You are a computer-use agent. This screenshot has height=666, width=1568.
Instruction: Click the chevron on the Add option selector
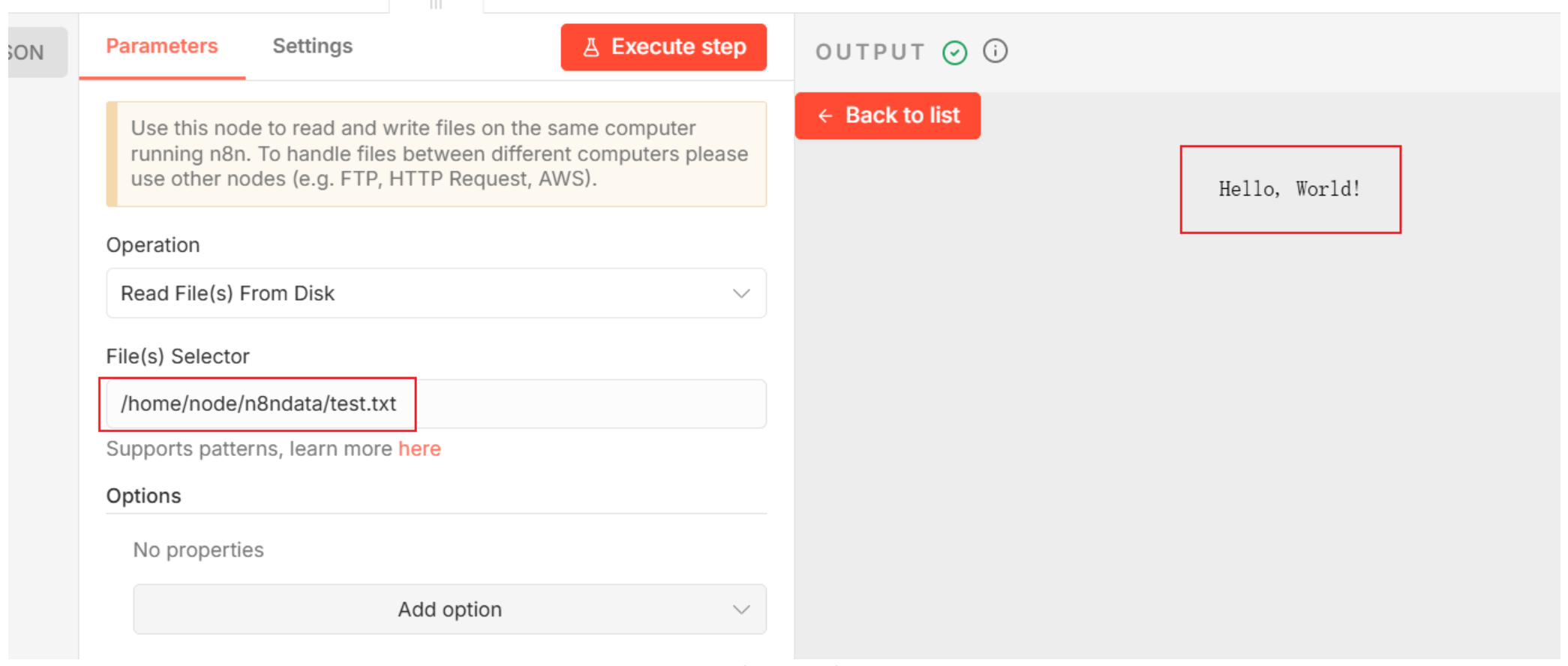741,609
